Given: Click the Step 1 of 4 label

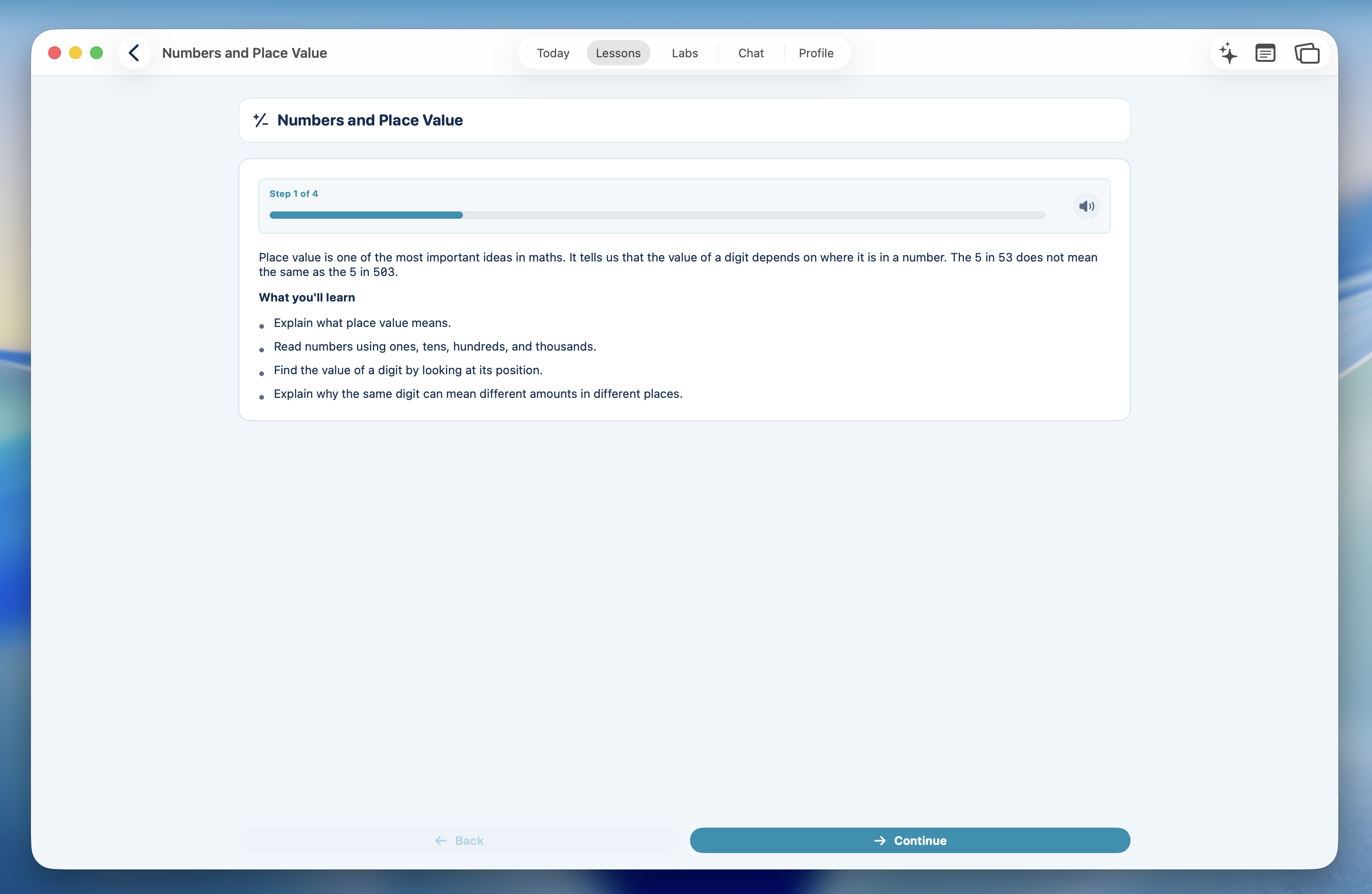Looking at the screenshot, I should click(293, 194).
